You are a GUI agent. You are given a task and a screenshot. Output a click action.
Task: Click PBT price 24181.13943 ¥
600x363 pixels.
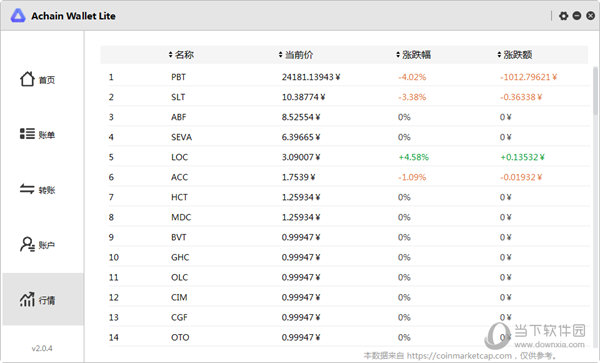tap(311, 77)
